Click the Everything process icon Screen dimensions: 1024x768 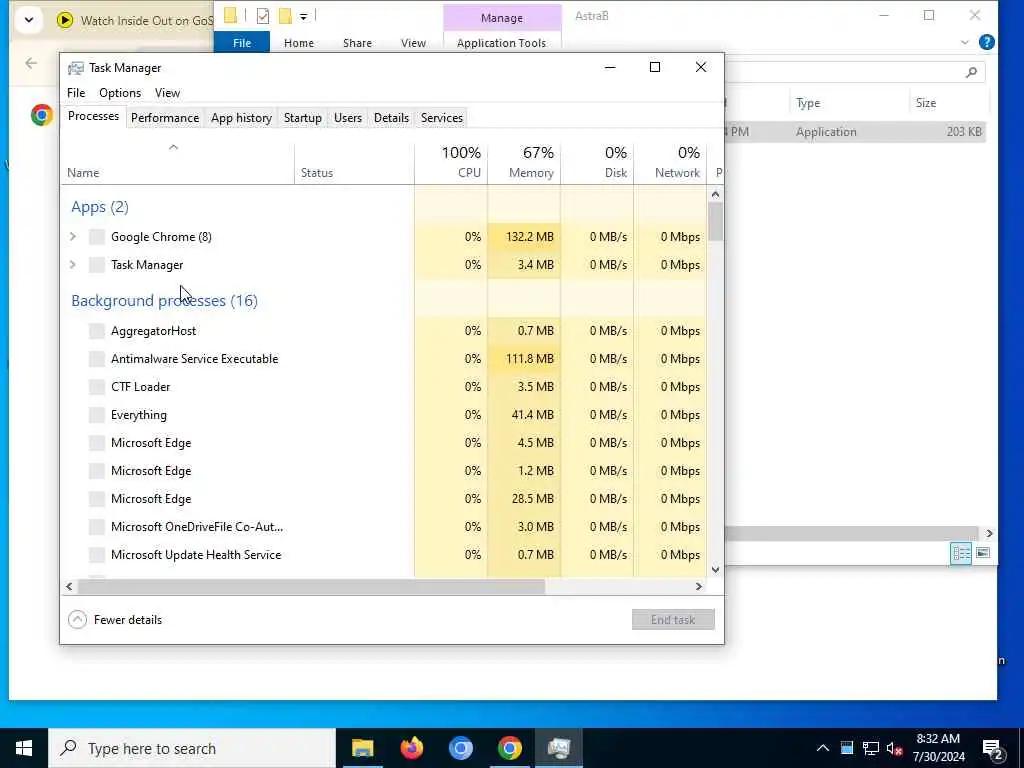click(x=97, y=415)
